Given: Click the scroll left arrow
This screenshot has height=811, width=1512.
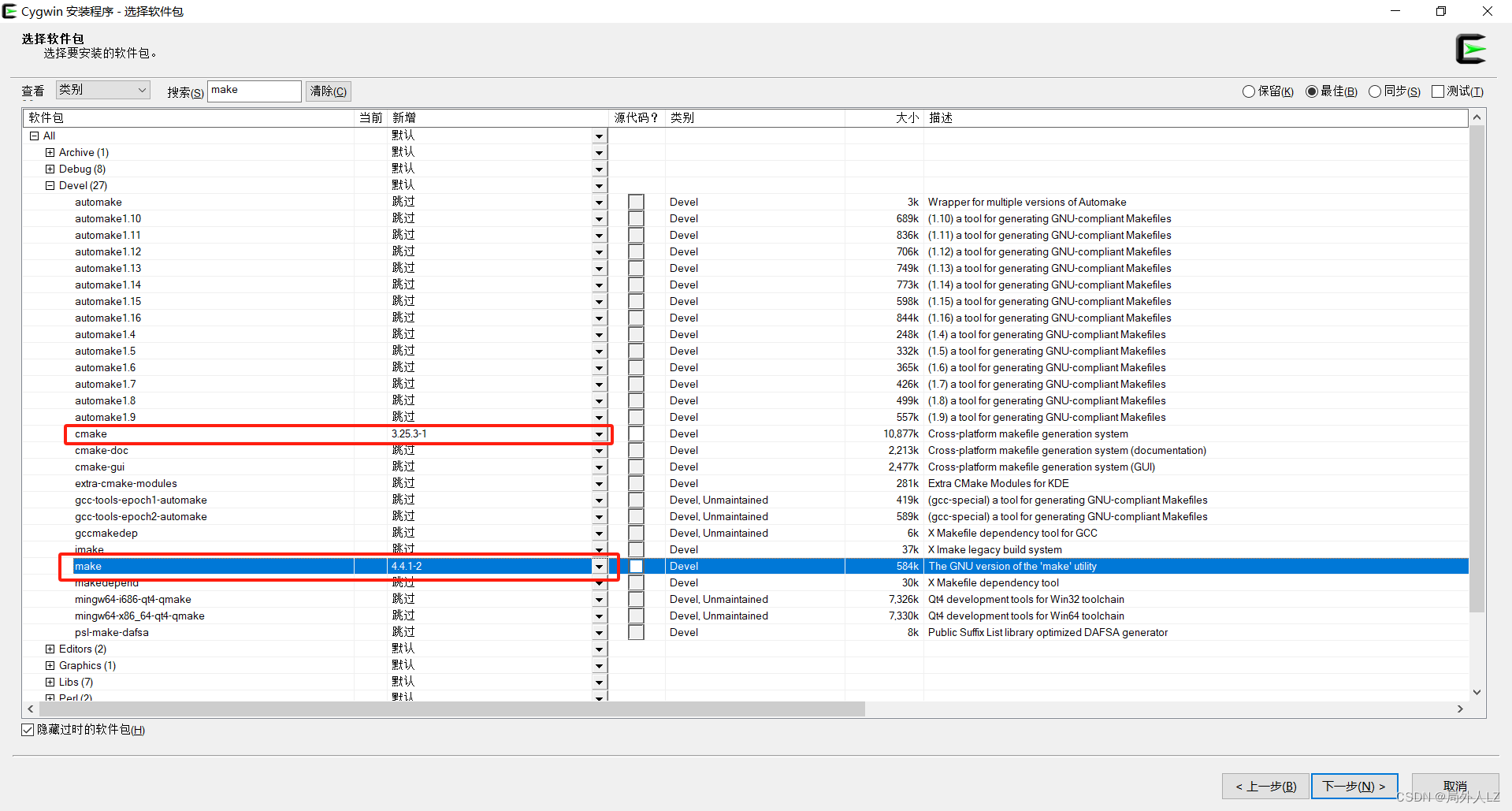Looking at the screenshot, I should [x=31, y=709].
